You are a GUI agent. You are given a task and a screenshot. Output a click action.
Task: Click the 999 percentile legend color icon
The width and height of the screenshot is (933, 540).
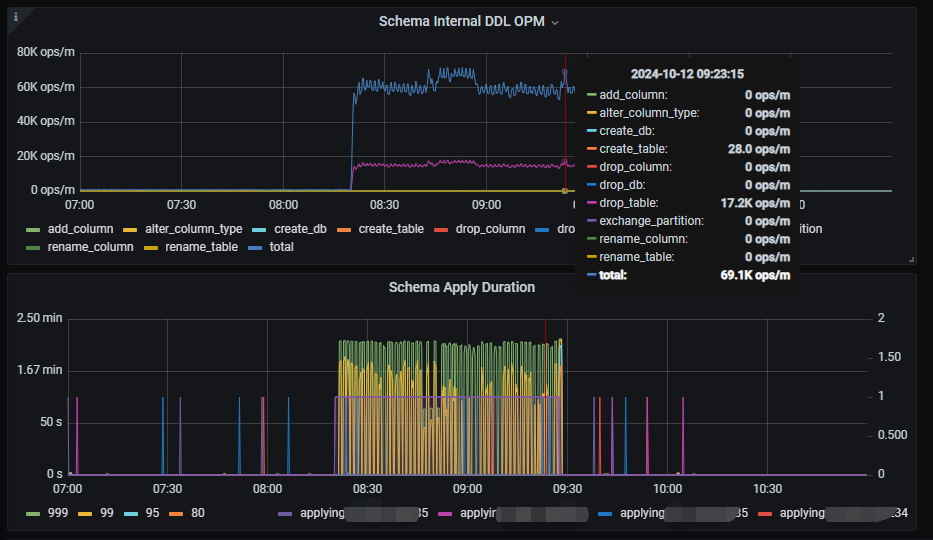pos(33,513)
